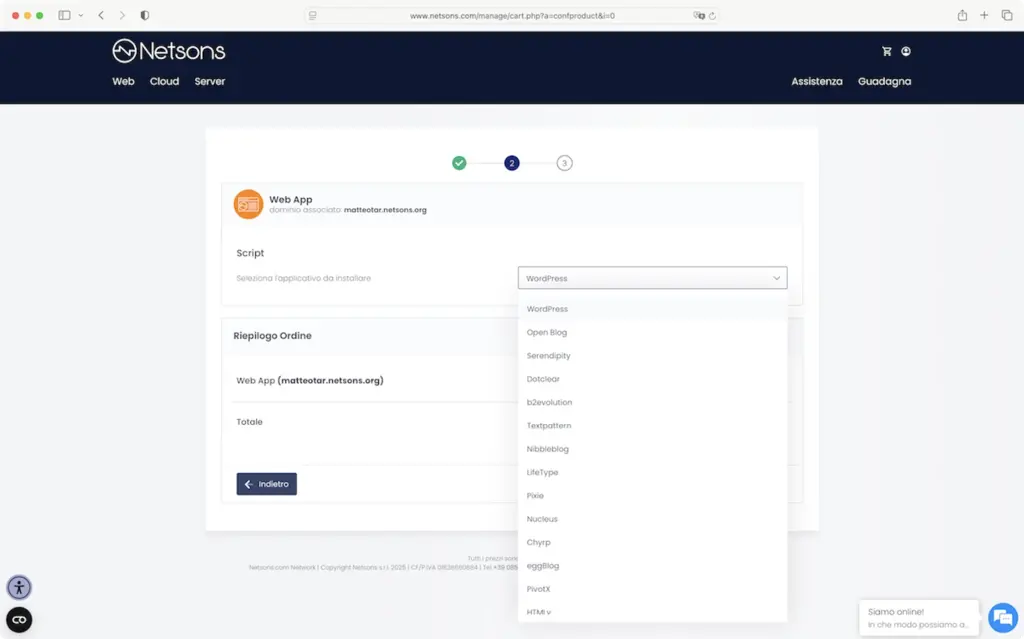This screenshot has height=639, width=1024.
Task: Click the privacy shield icon in toolbar
Action: pyautogui.click(x=145, y=15)
